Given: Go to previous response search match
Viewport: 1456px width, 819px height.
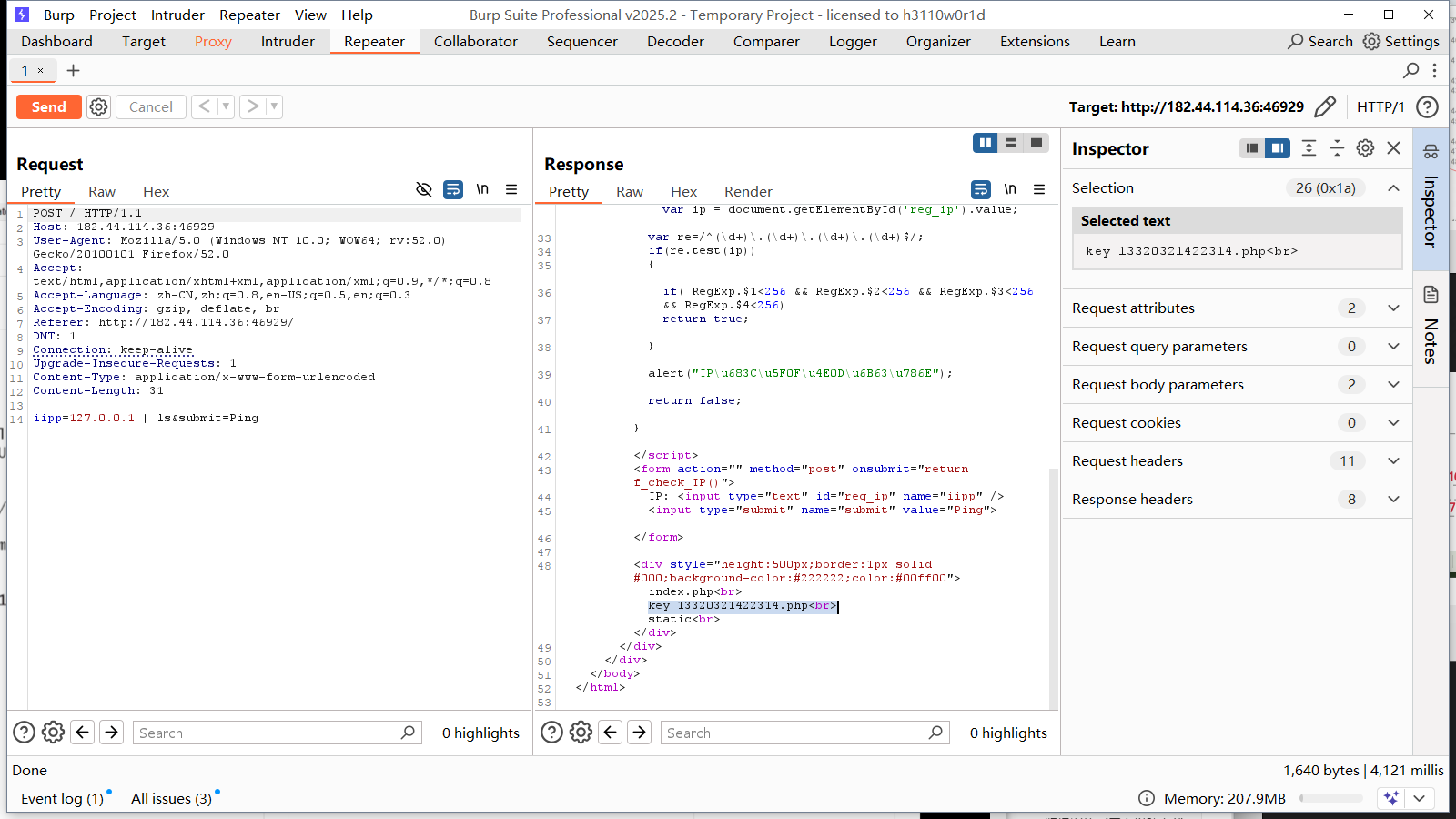Looking at the screenshot, I should coord(611,732).
